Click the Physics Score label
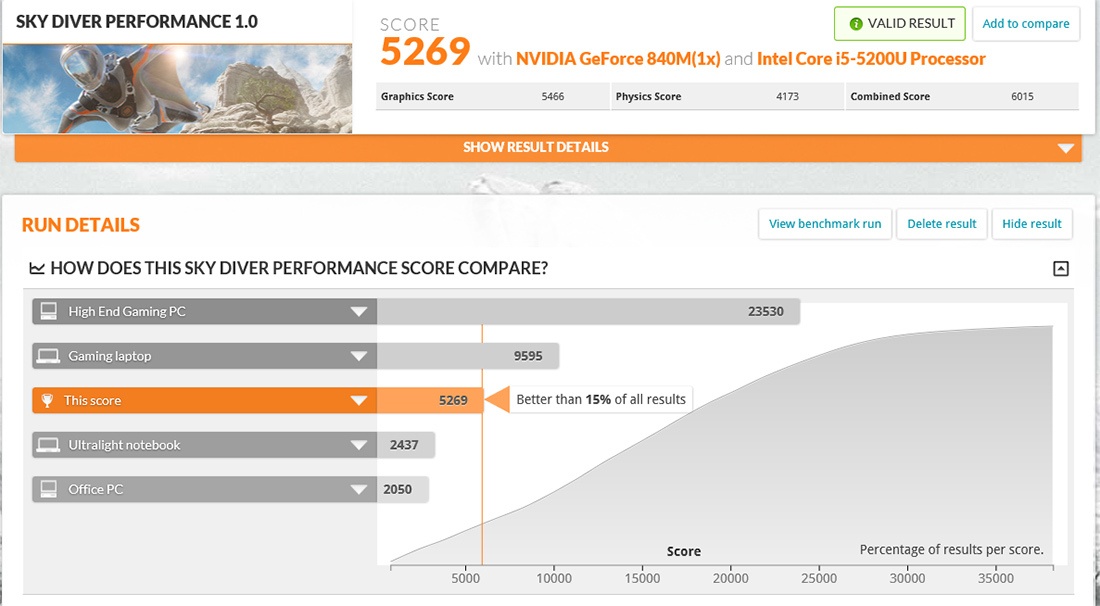Screen dimensions: 1100x606 click(648, 97)
